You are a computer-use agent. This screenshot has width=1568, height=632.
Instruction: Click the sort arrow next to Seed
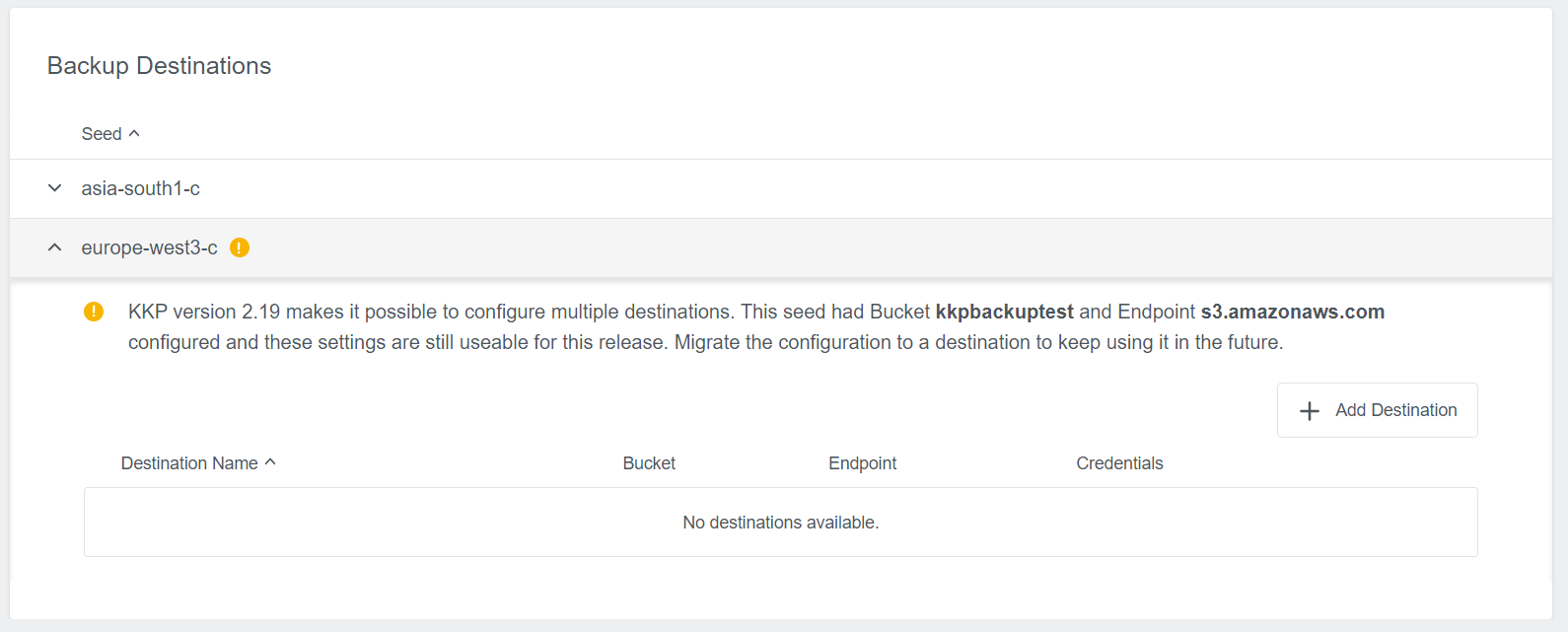135,133
